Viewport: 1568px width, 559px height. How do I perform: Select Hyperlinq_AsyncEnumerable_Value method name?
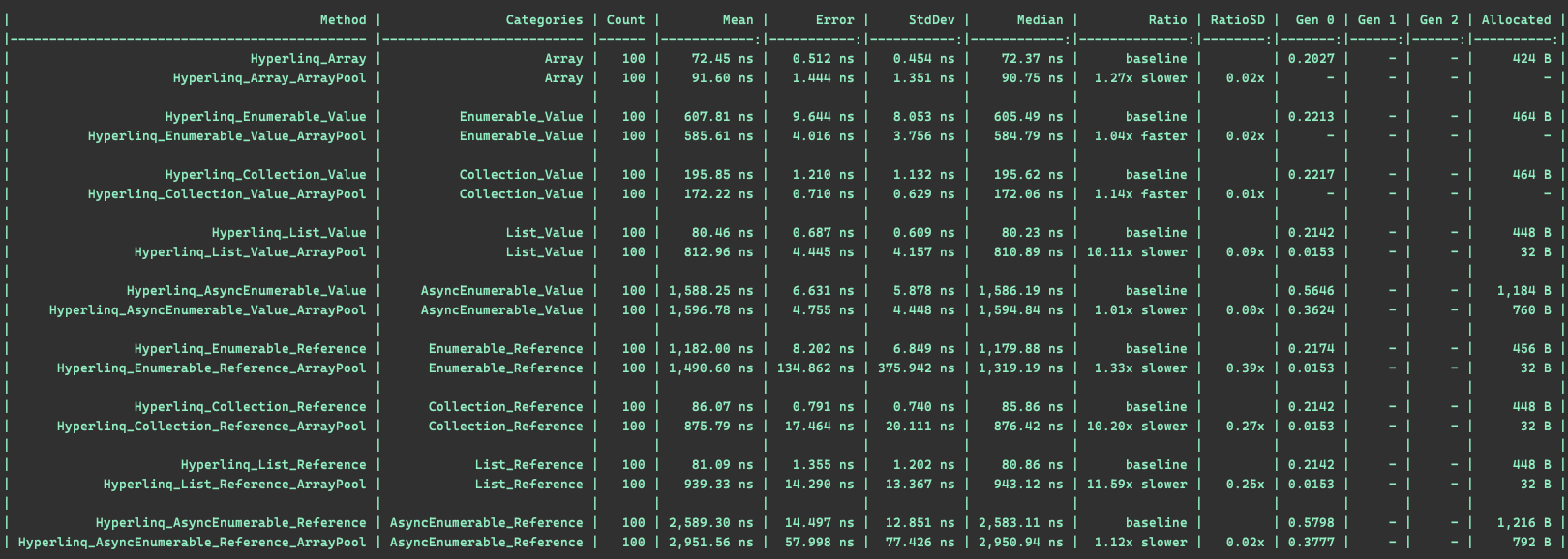(x=247, y=290)
